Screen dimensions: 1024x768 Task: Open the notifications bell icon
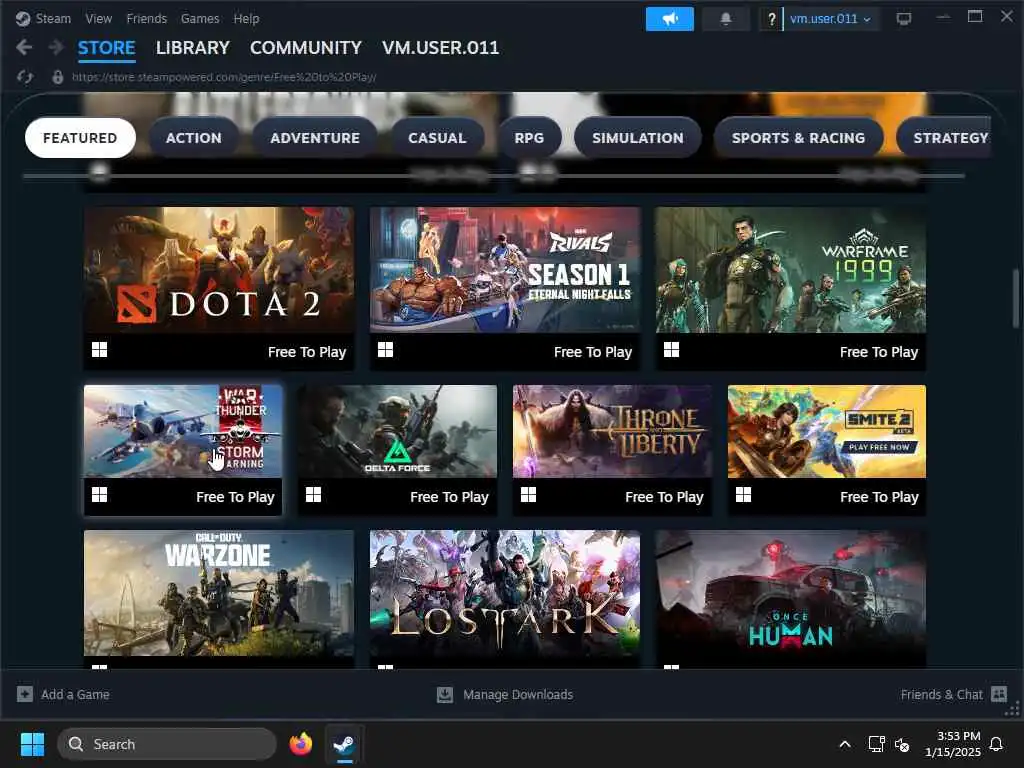(x=726, y=19)
